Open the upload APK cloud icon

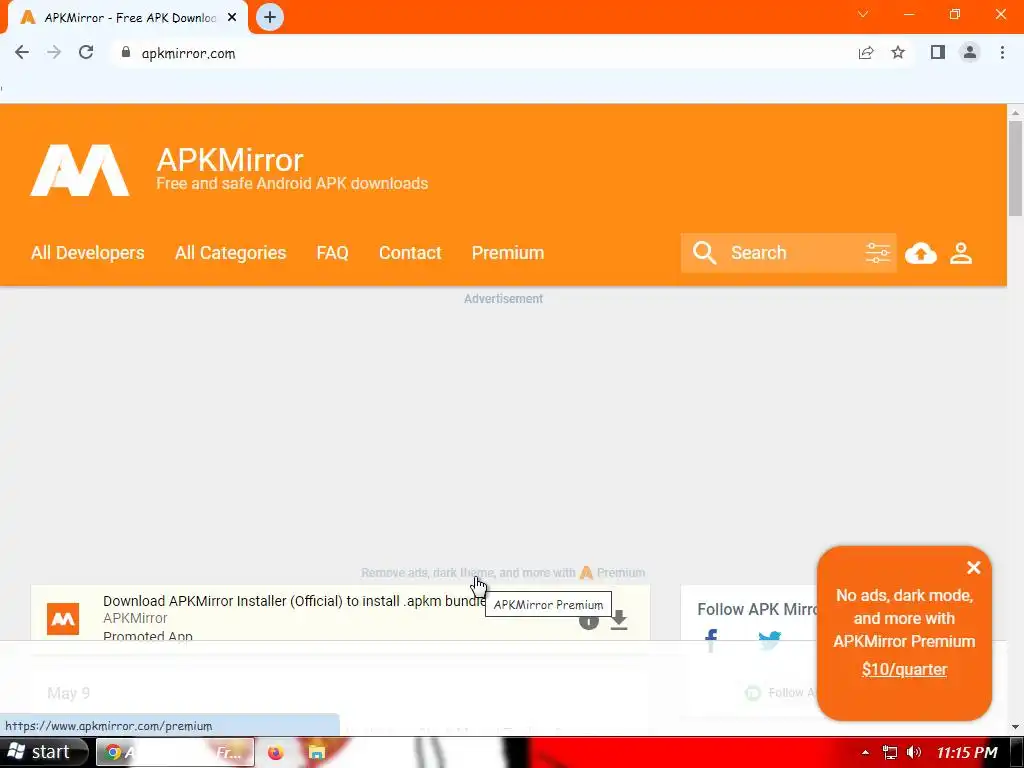(x=921, y=253)
